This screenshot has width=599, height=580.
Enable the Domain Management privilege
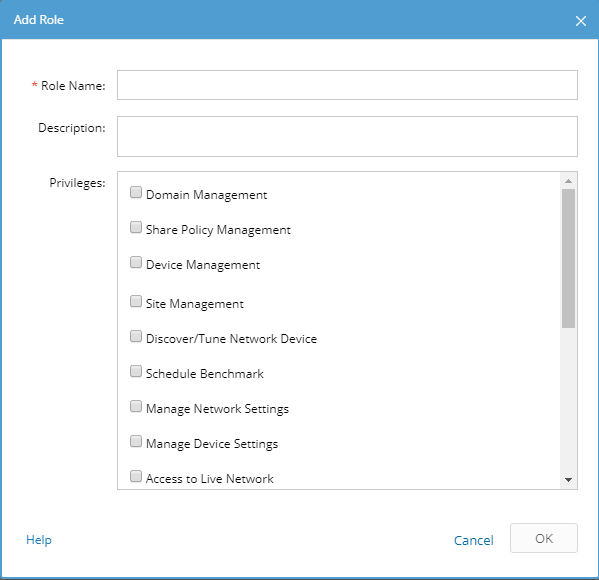136,192
